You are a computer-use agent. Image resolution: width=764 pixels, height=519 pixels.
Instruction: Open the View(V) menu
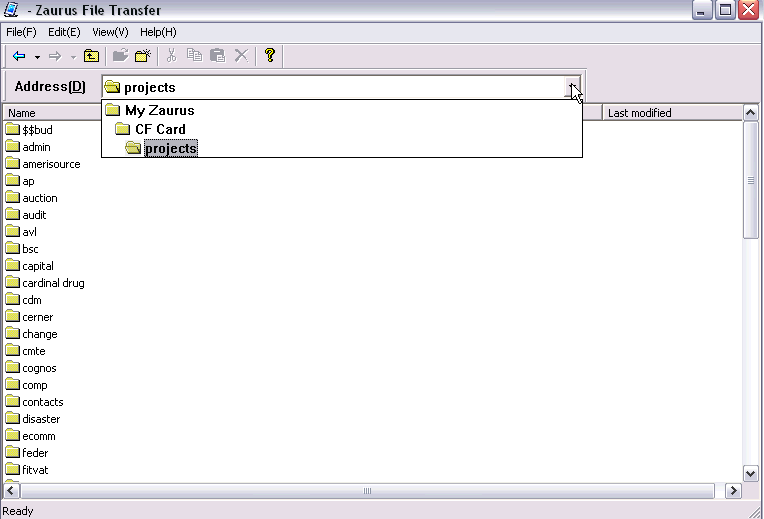(x=110, y=32)
